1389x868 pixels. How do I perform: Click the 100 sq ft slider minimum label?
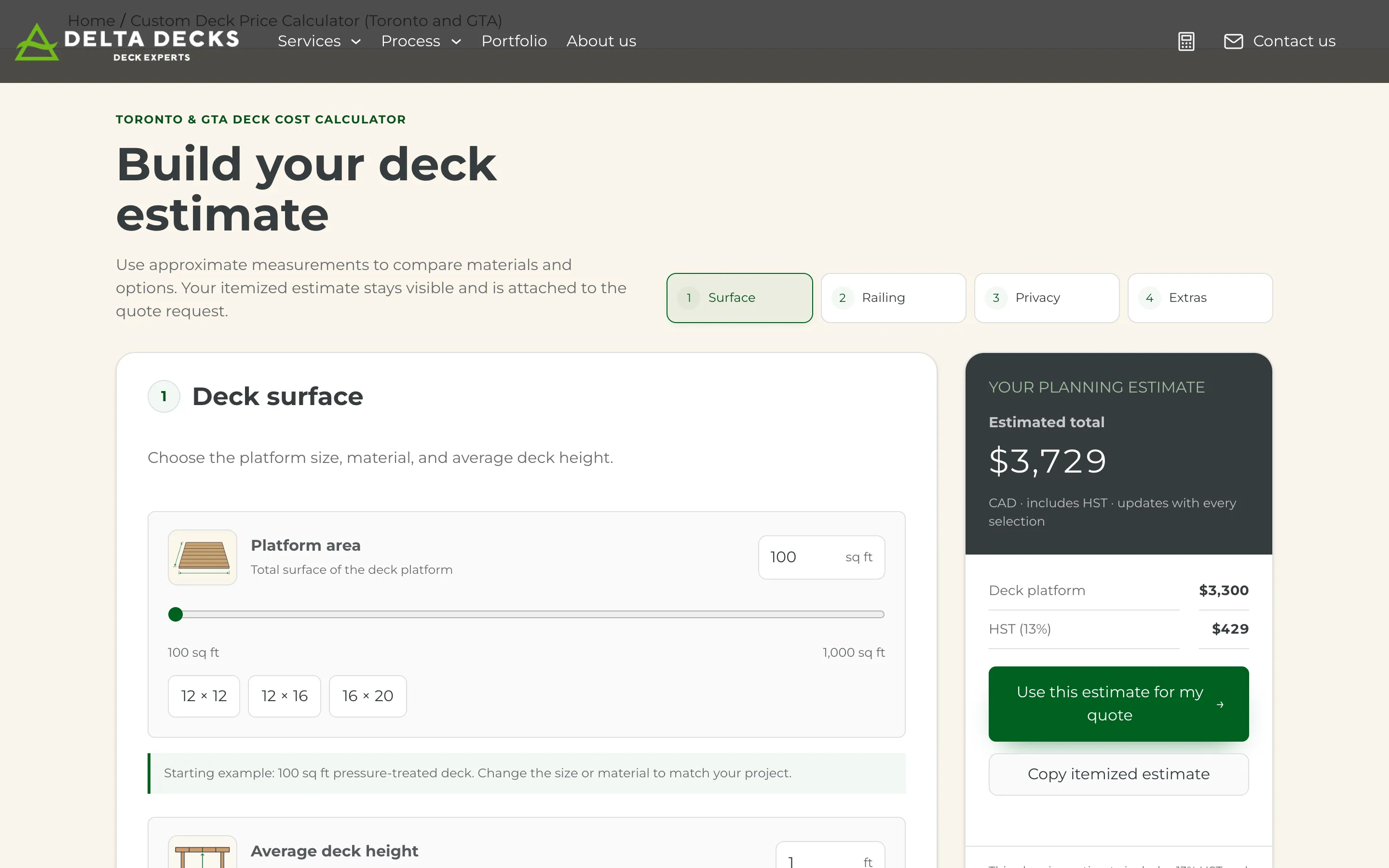[193, 653]
